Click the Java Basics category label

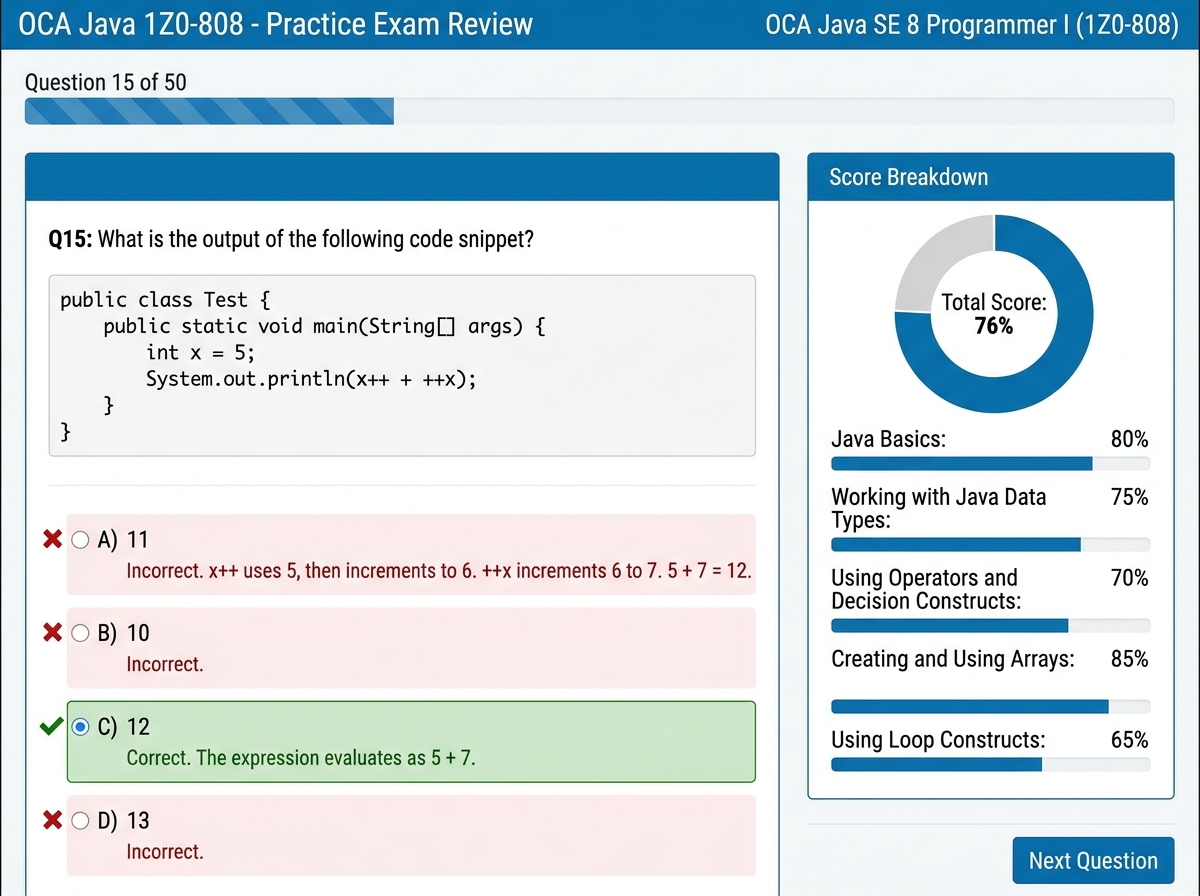pyautogui.click(x=889, y=439)
